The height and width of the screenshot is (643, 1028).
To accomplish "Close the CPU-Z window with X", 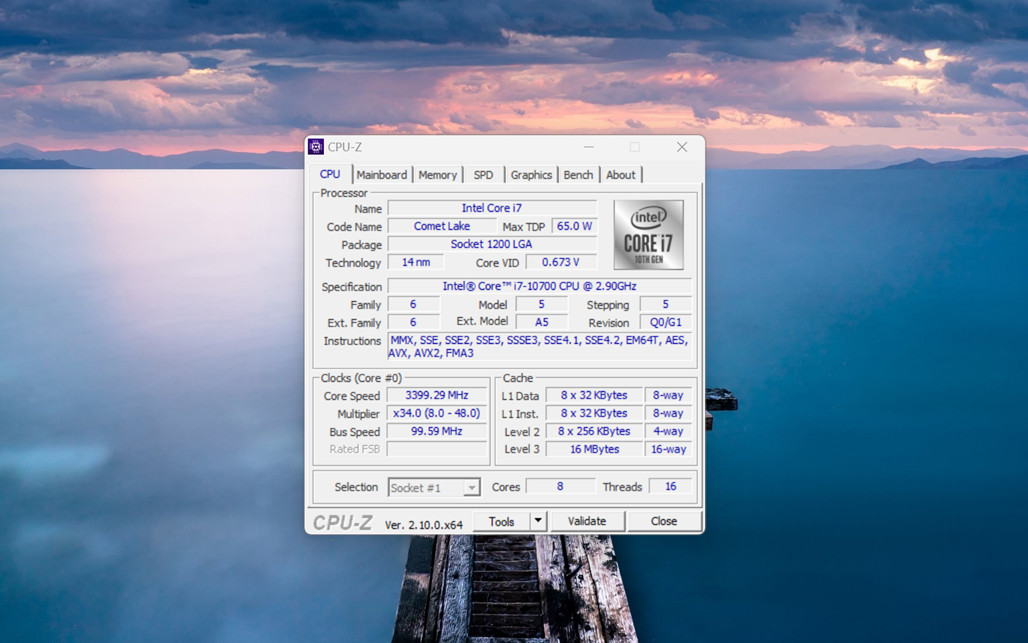I will 682,147.
